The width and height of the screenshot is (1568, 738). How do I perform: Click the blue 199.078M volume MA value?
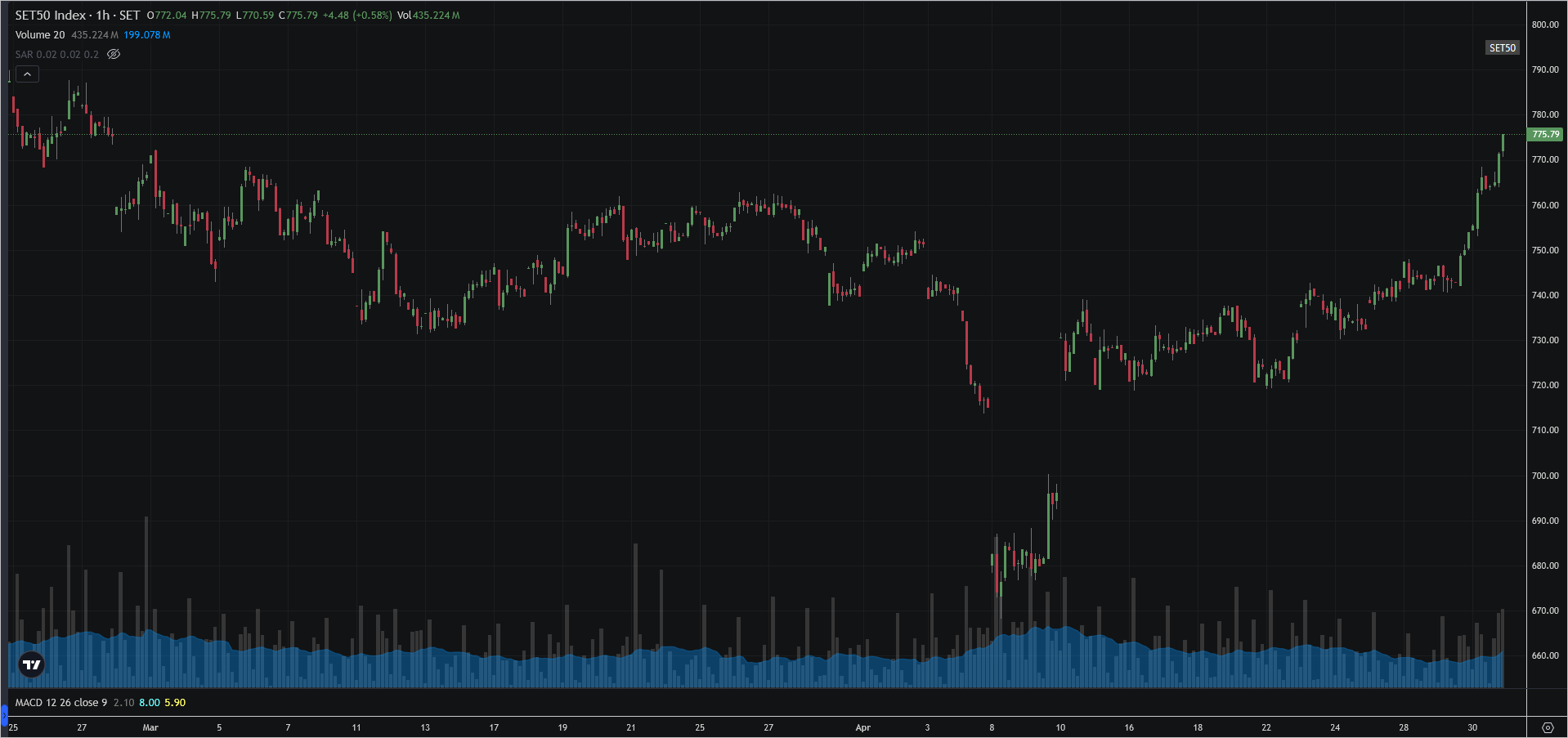point(147,35)
